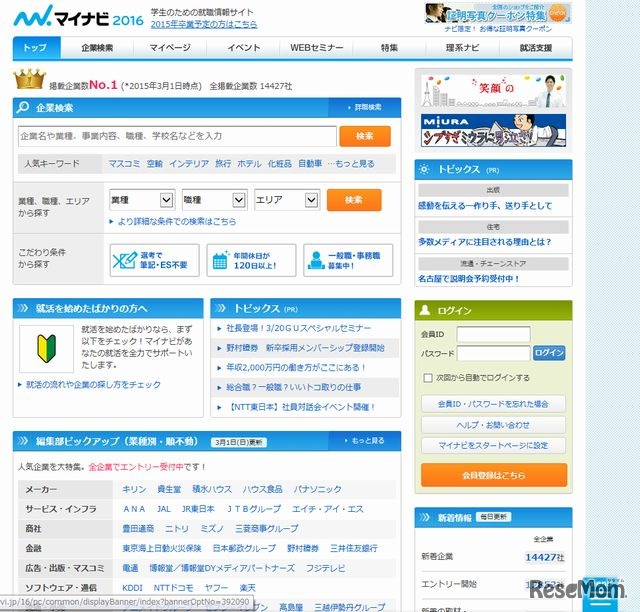Click the magnifier icon in 企業検索 header
Viewport: 640px width, 612px height.
pyautogui.click(x=23, y=107)
